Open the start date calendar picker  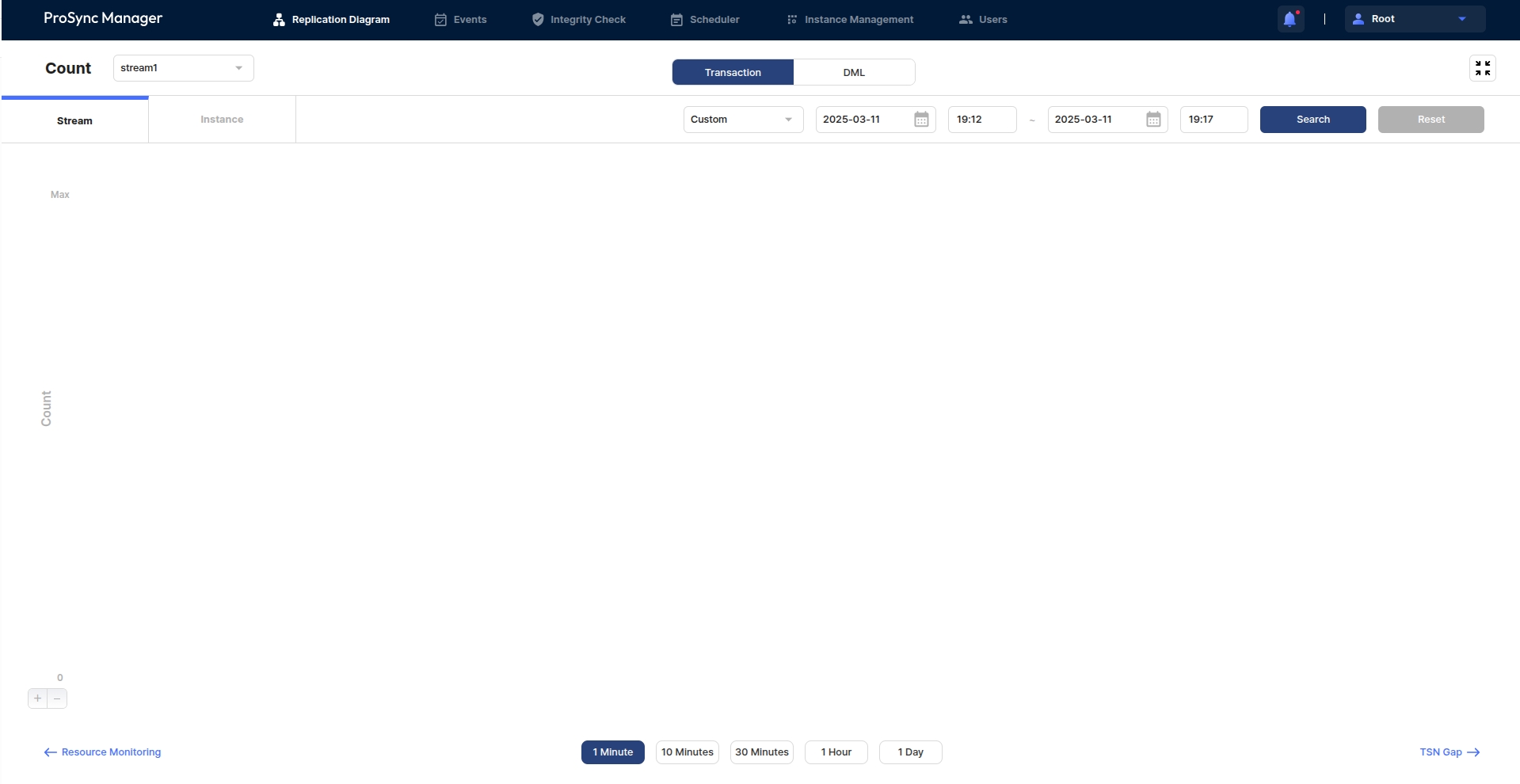point(921,120)
